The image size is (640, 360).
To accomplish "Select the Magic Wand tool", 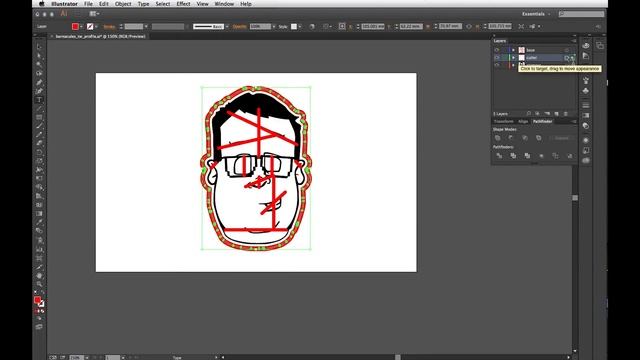I will pyautogui.click(x=39, y=64).
